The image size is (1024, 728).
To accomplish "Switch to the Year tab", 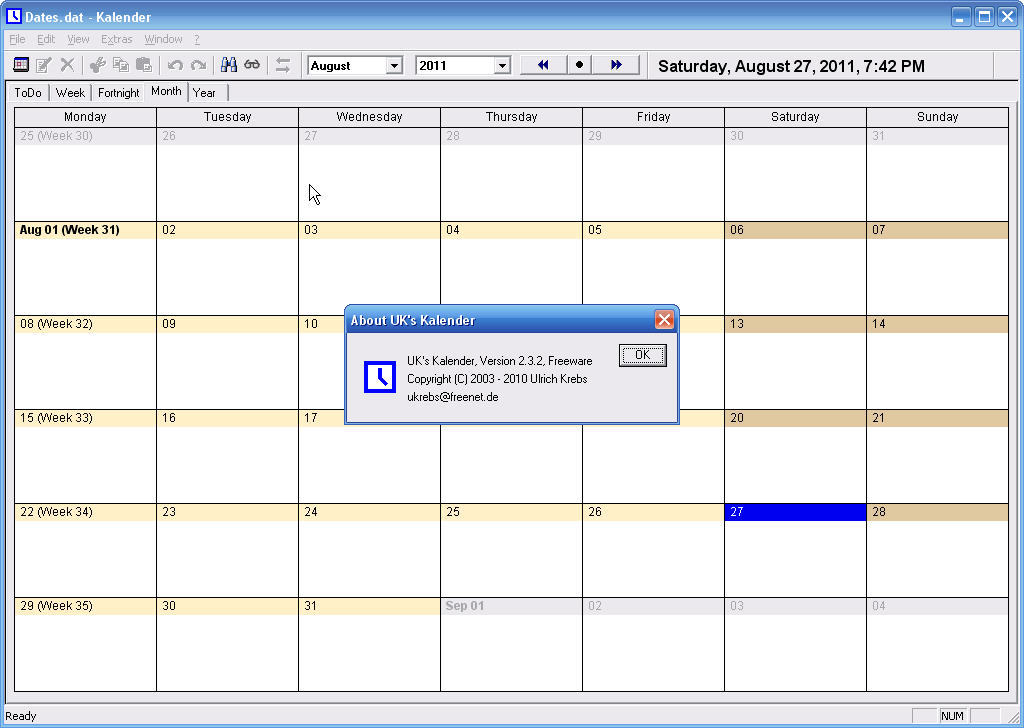I will point(204,93).
